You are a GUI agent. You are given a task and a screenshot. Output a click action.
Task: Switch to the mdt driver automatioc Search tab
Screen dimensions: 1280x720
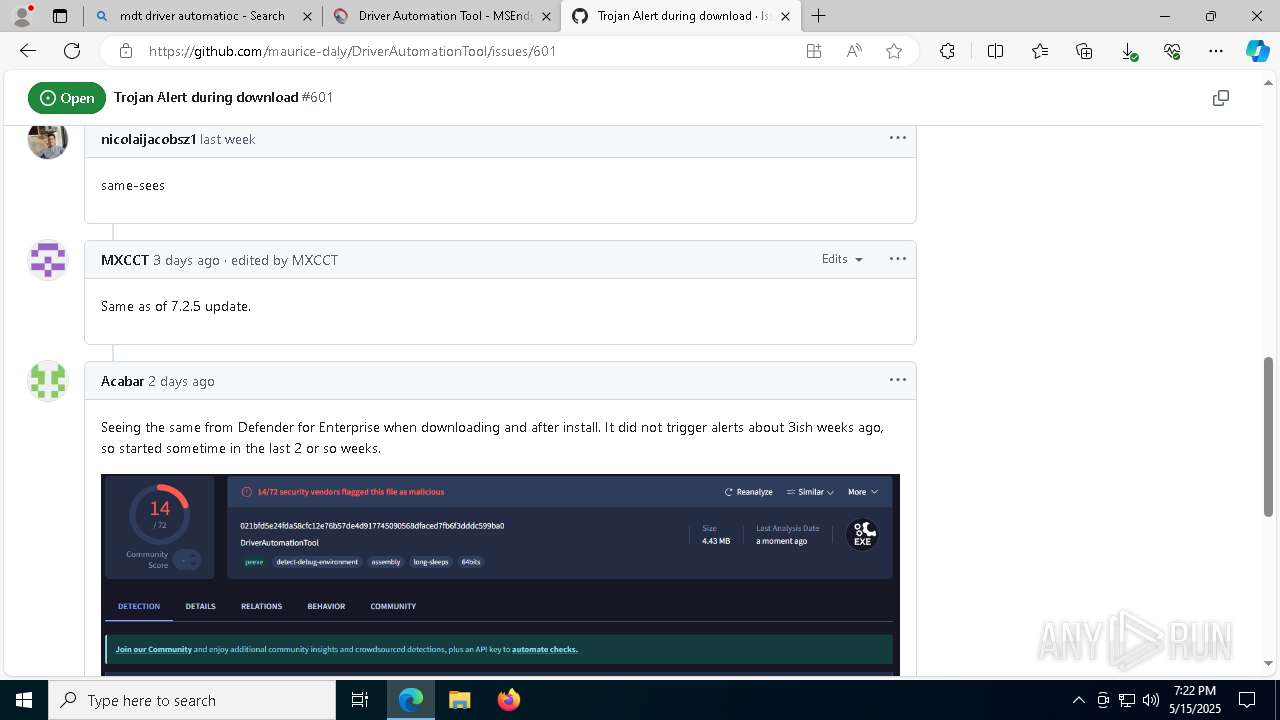pyautogui.click(x=201, y=16)
